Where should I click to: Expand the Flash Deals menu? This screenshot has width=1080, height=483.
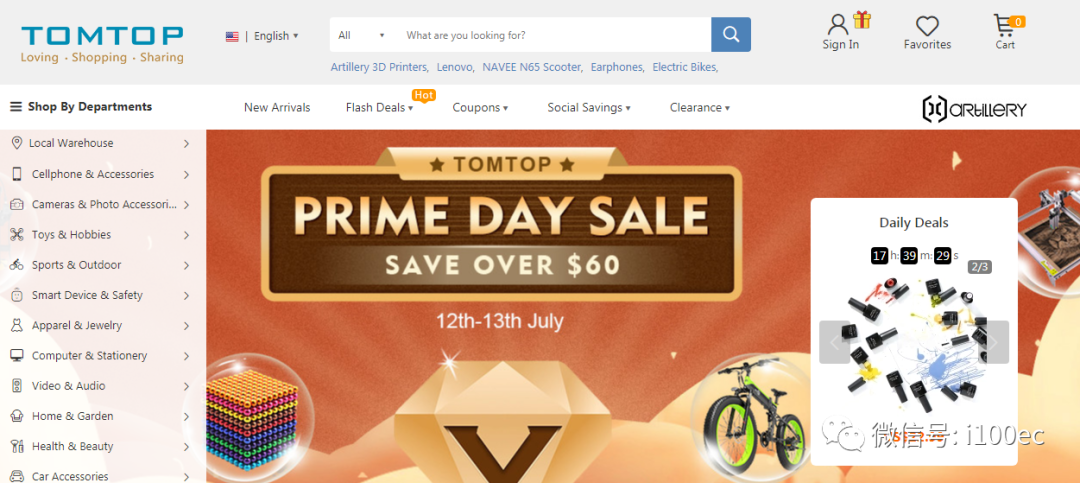pyautogui.click(x=380, y=107)
